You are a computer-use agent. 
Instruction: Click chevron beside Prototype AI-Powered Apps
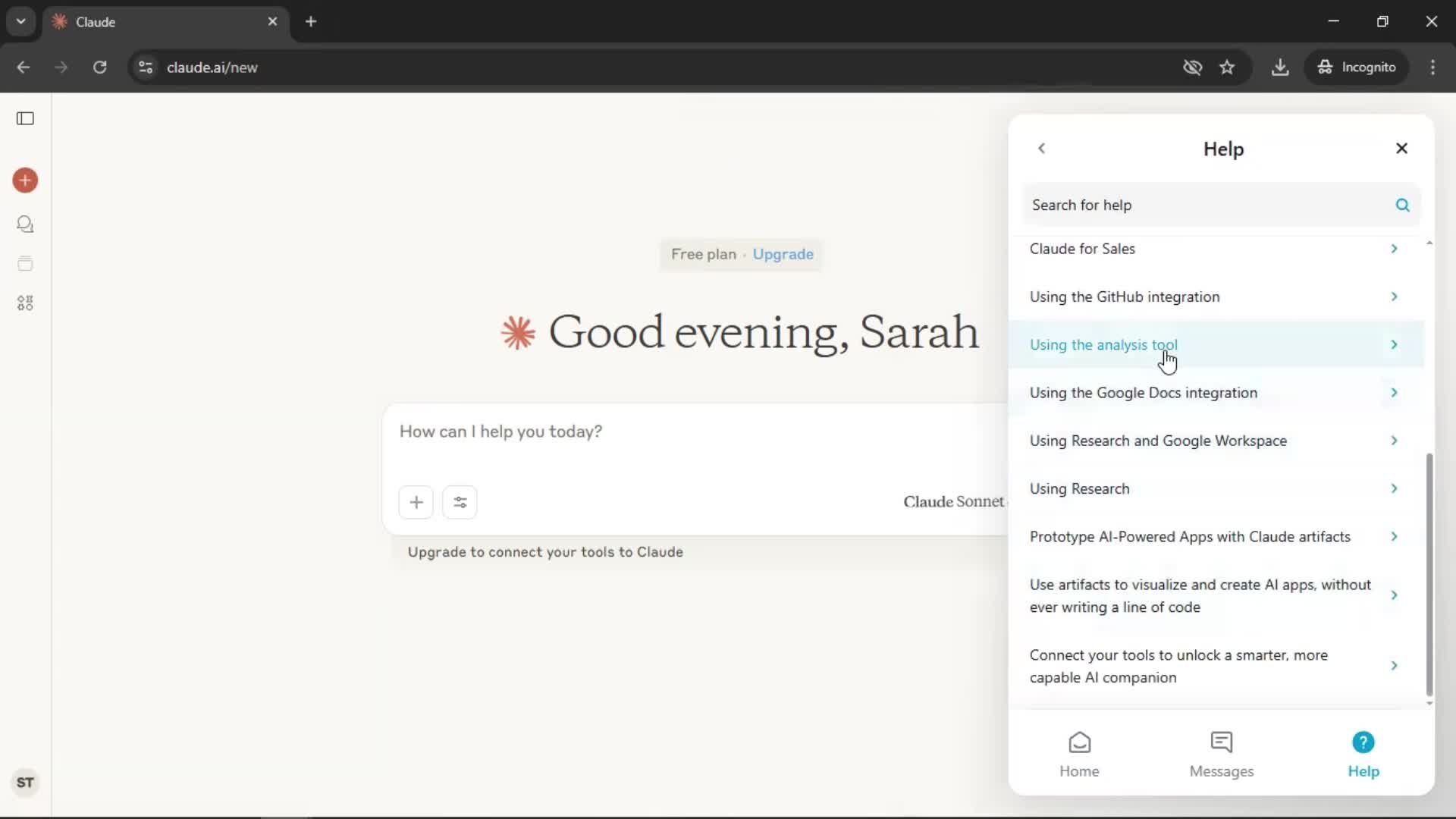(1394, 537)
